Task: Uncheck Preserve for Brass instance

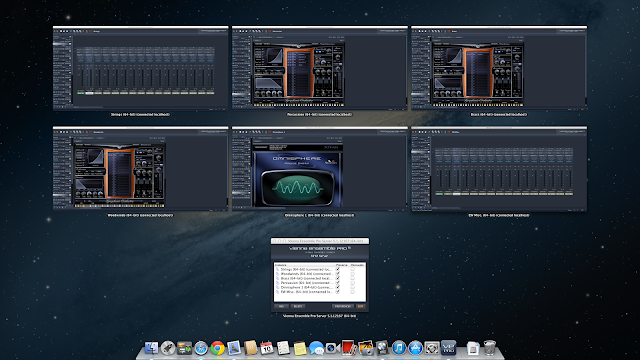Action: [x=338, y=278]
